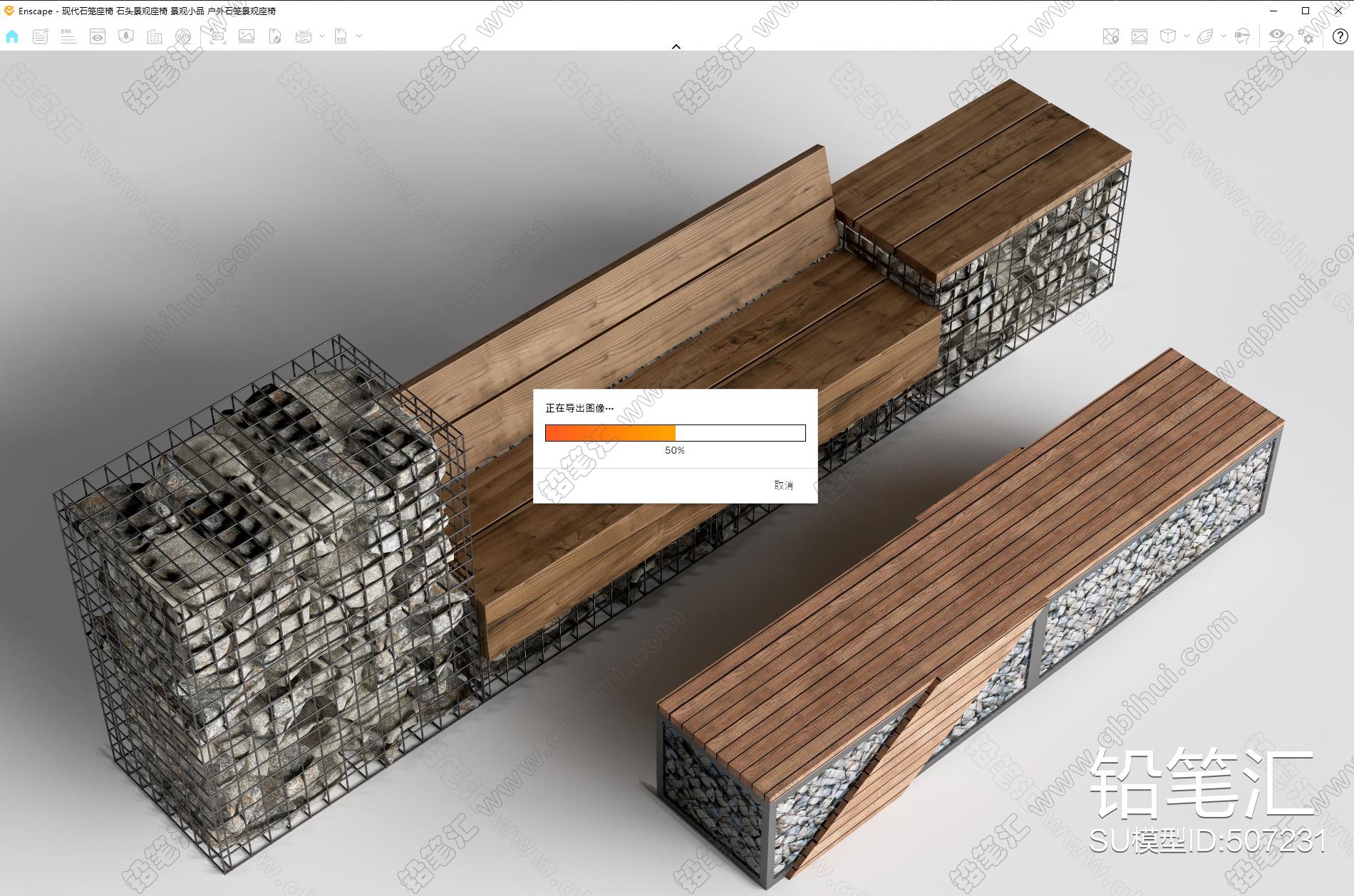Toggle the BIM information mode icon

pos(68,36)
